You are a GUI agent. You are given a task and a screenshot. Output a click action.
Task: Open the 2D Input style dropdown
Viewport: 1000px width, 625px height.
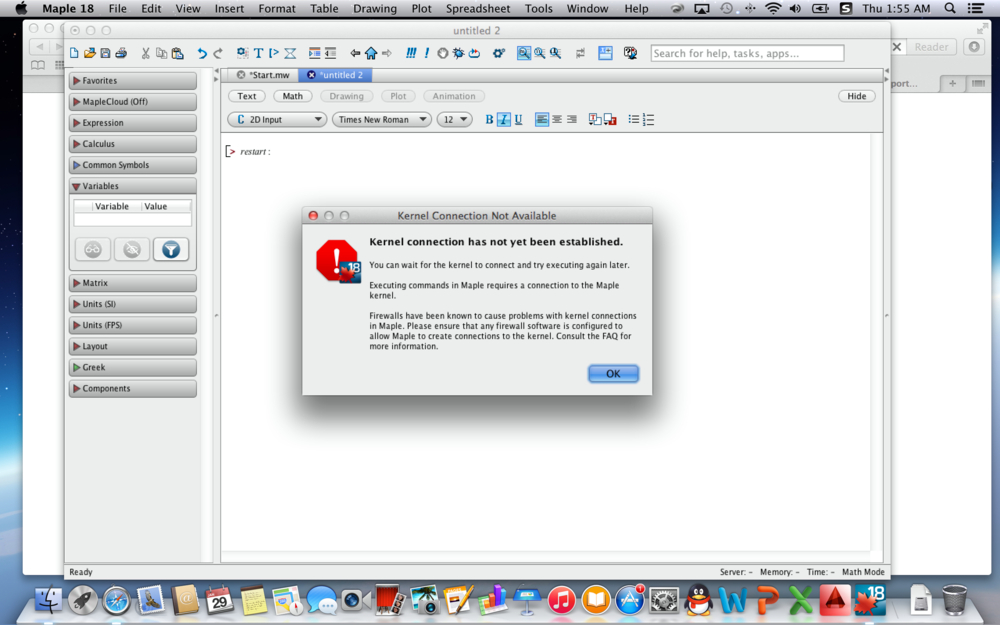(277, 120)
